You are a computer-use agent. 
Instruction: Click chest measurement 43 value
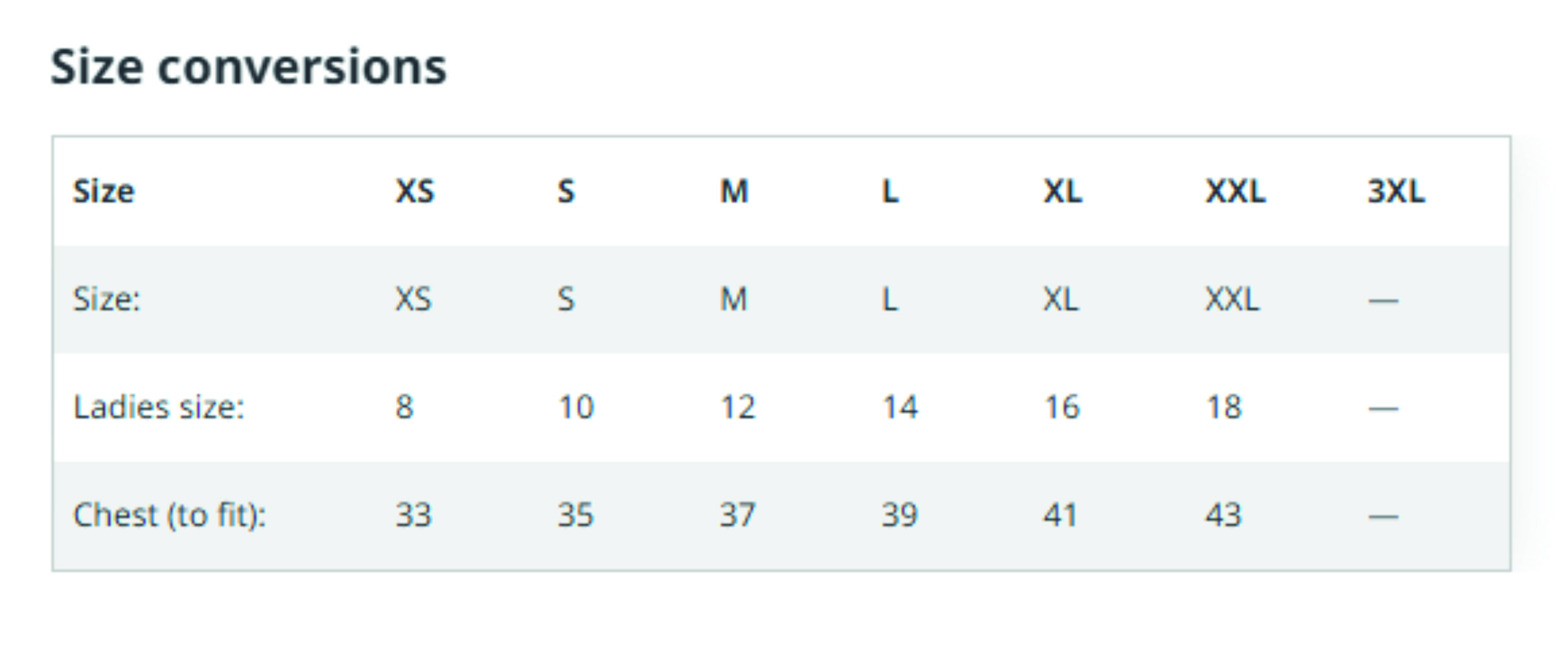1223,515
